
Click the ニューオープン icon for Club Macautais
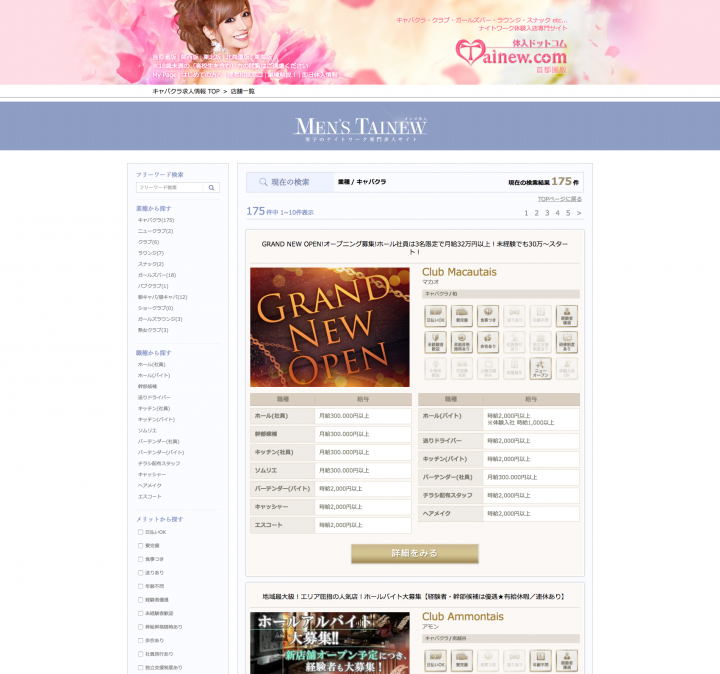pos(541,369)
